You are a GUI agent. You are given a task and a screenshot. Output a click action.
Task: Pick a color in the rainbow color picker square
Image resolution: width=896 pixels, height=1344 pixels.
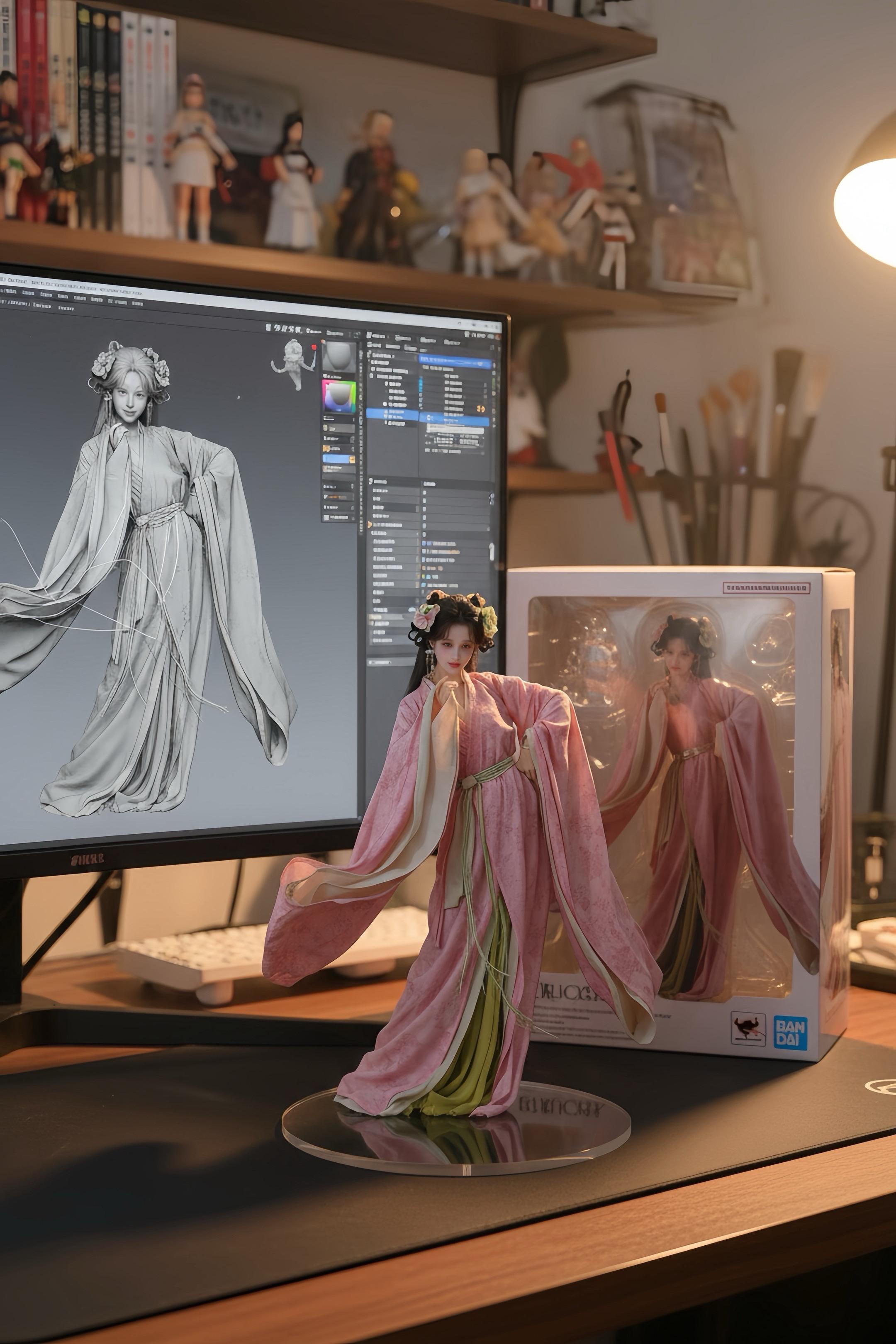coord(339,397)
